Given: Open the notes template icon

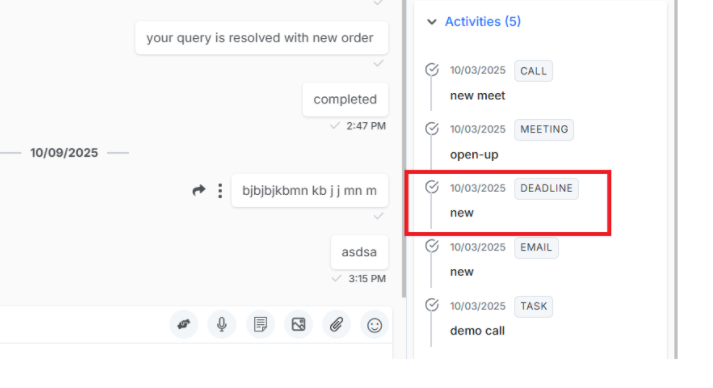Looking at the screenshot, I should [260, 324].
